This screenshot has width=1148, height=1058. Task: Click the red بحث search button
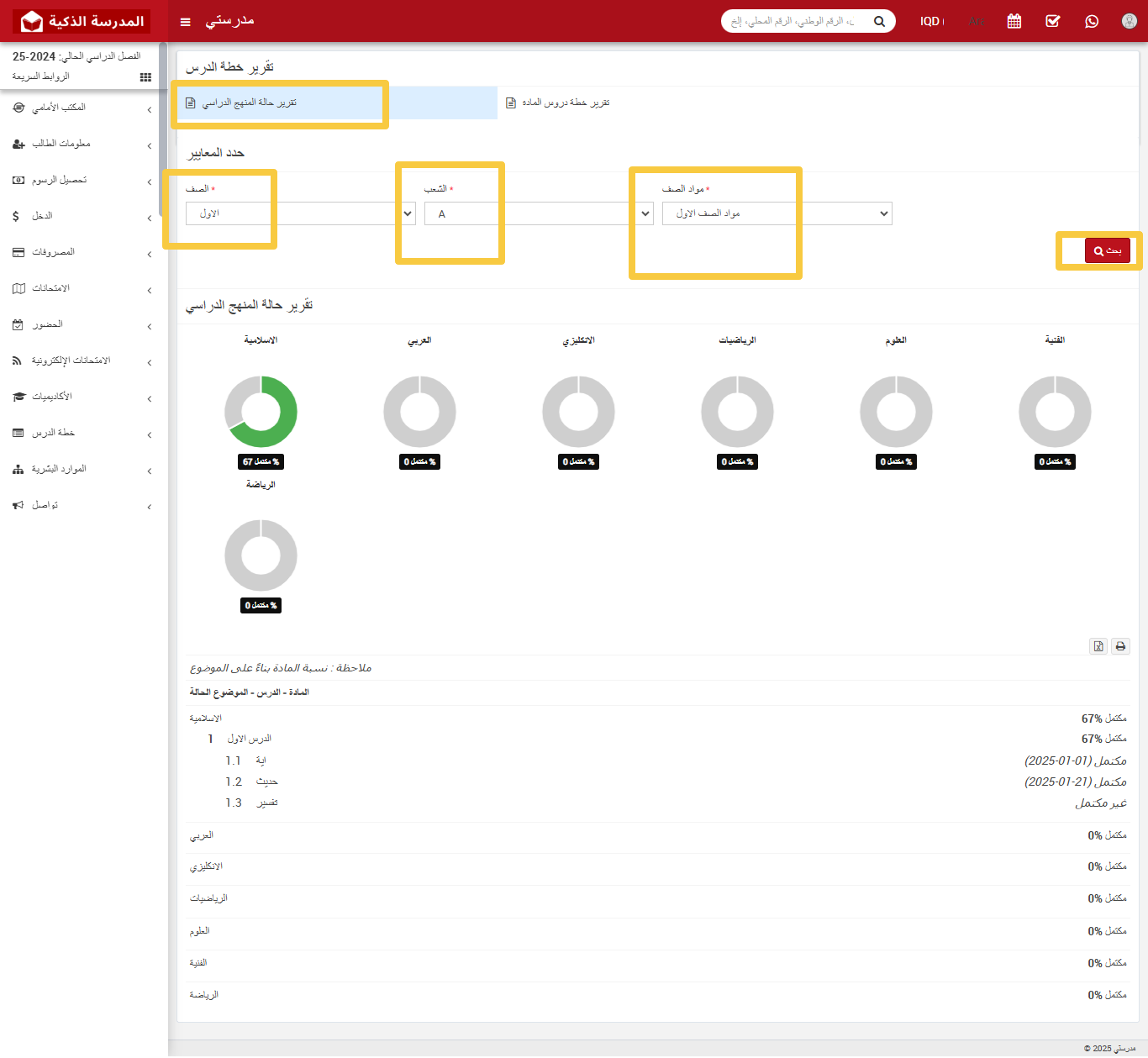click(x=1107, y=250)
